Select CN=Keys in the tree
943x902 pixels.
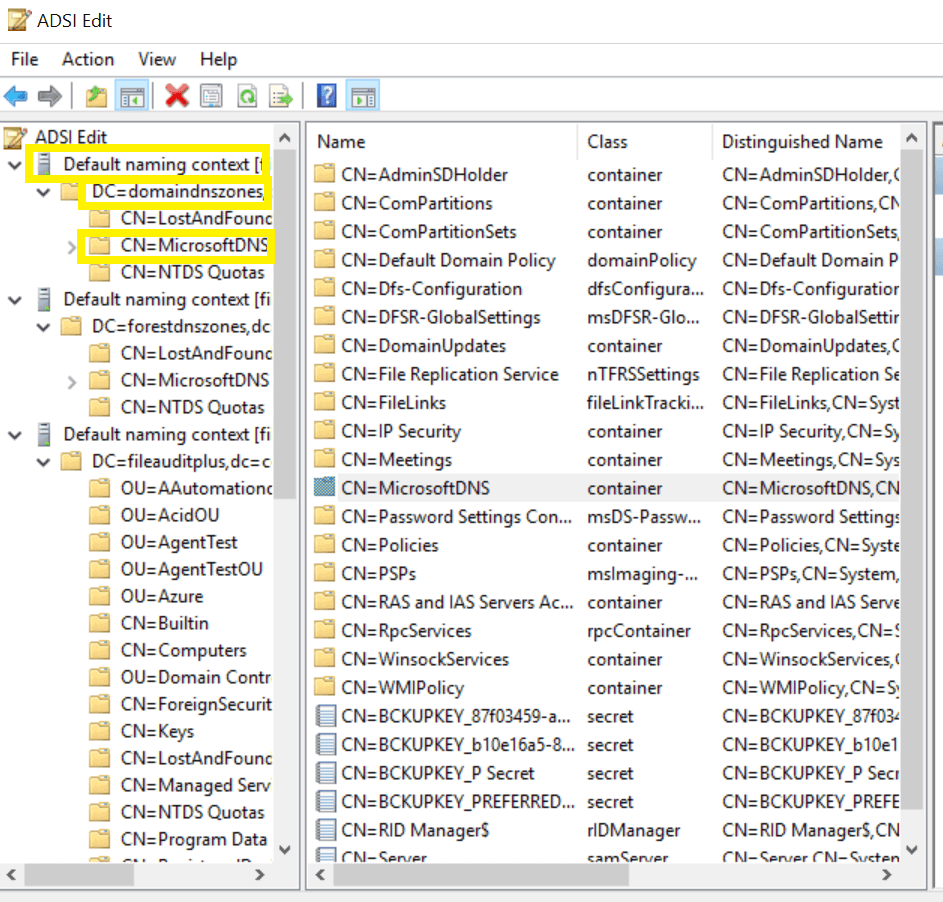[157, 731]
